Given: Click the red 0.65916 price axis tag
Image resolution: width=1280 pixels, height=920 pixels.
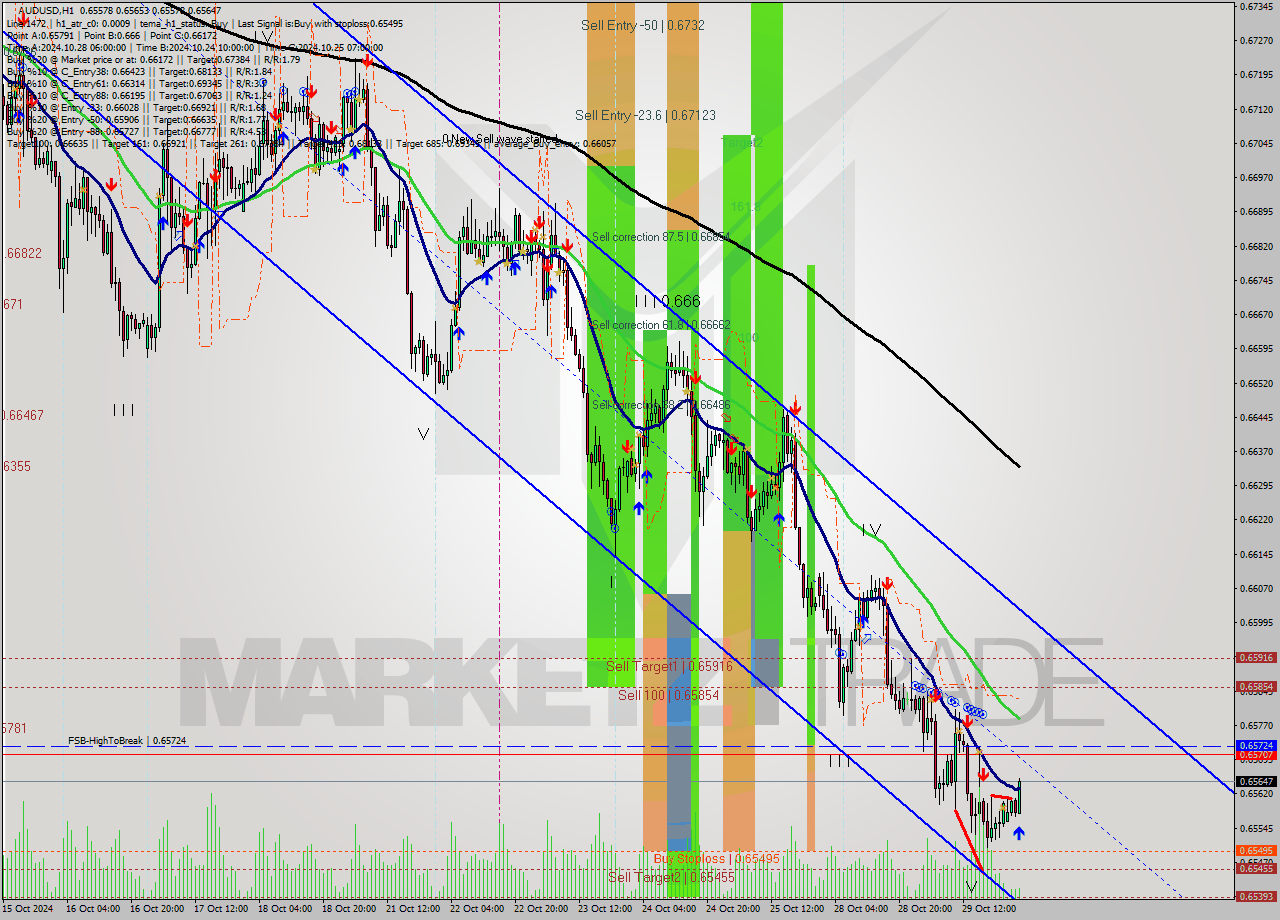Looking at the screenshot, I should (1256, 658).
